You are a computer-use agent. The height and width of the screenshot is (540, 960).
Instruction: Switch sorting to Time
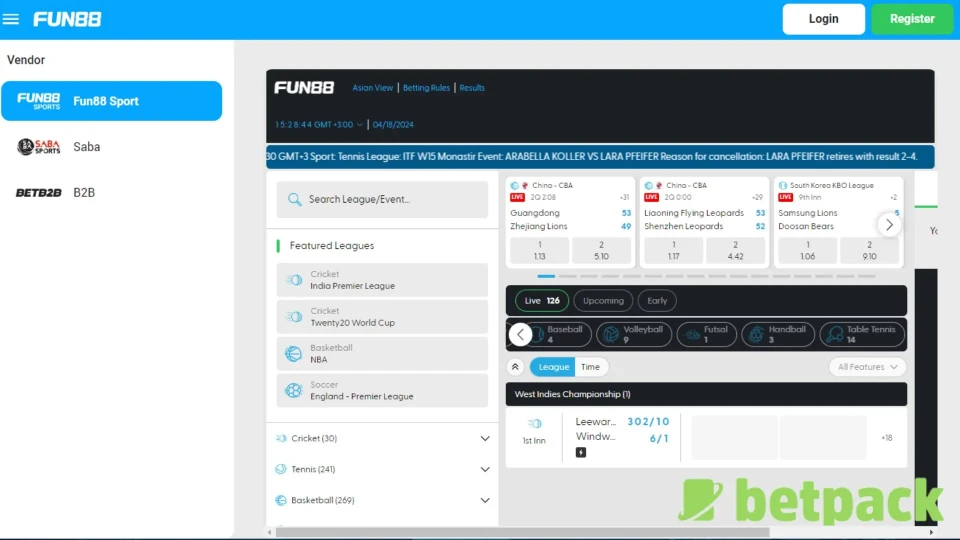tap(591, 367)
